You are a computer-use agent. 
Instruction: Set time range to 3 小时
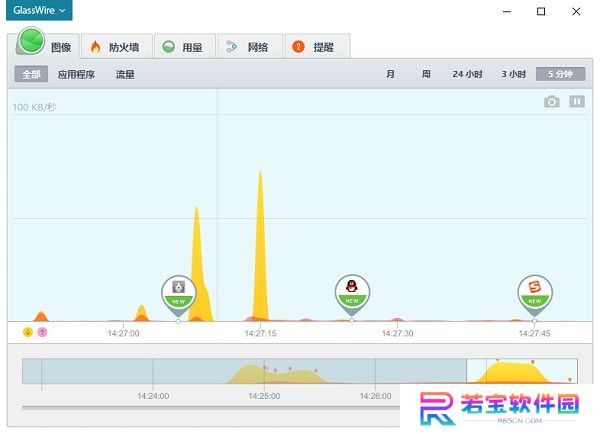[514, 74]
